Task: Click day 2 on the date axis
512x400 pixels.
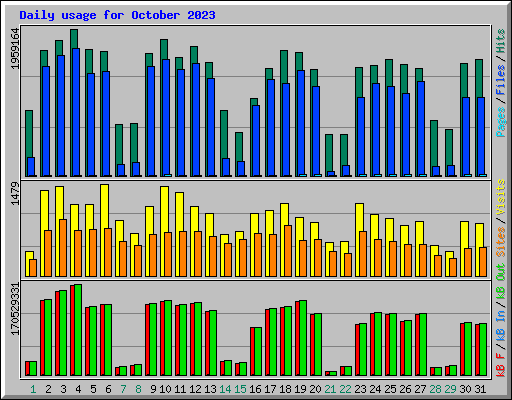Action: click(48, 389)
